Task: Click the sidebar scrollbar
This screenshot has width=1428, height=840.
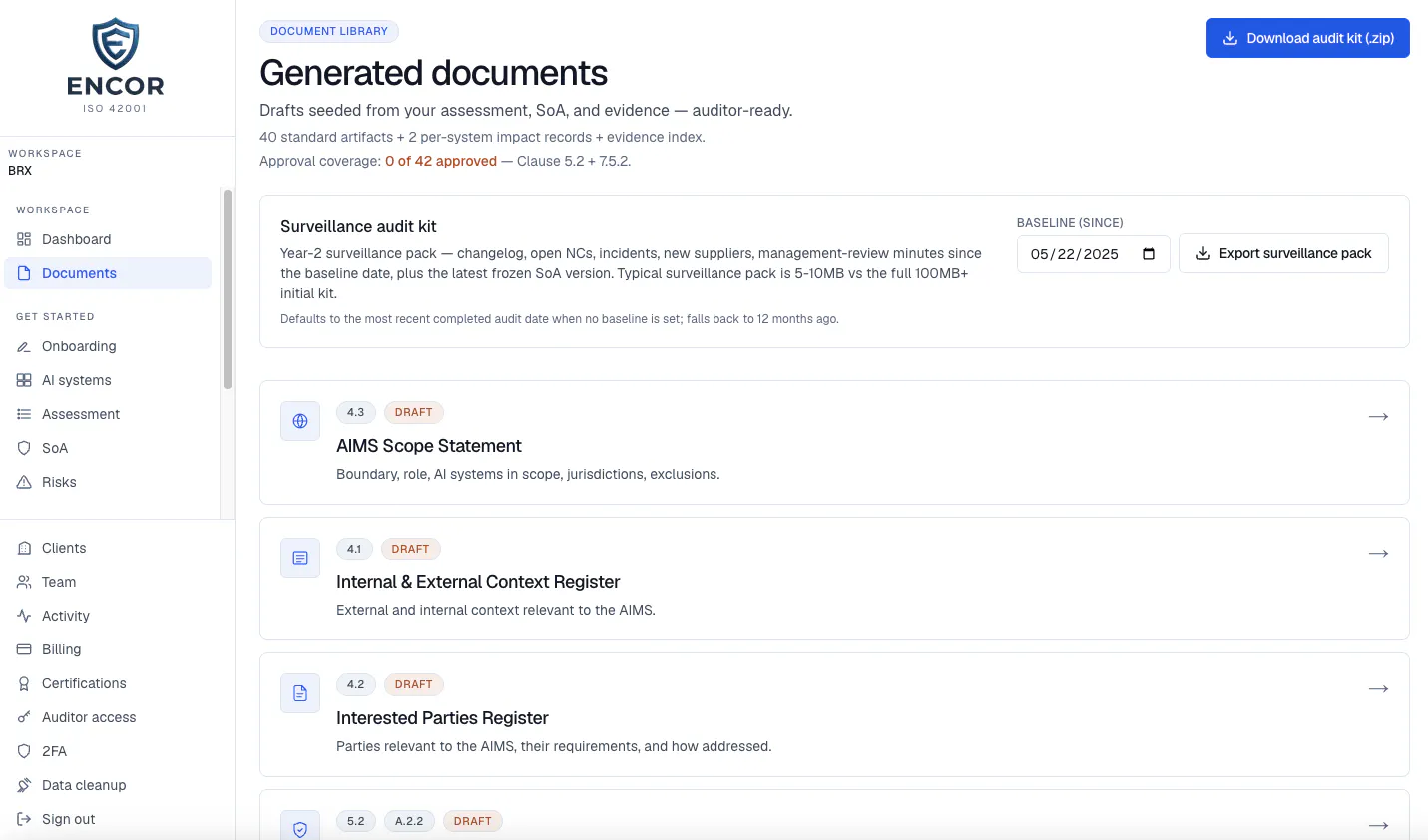Action: (228, 289)
